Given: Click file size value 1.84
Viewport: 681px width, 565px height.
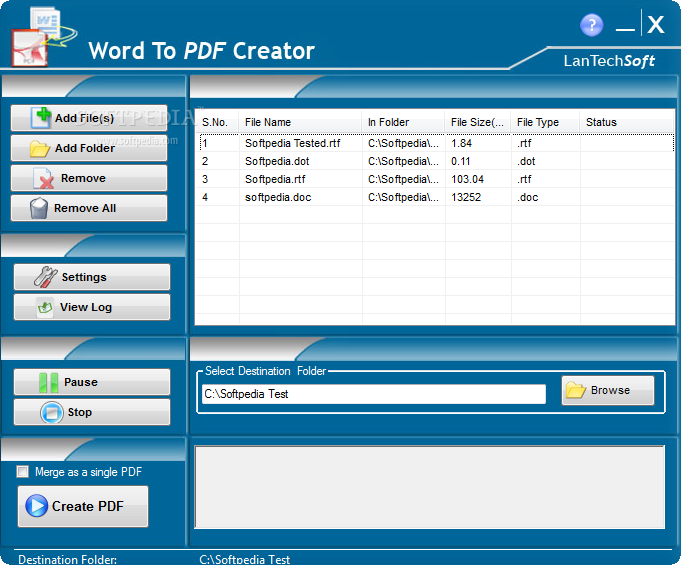Looking at the screenshot, I should click(461, 143).
